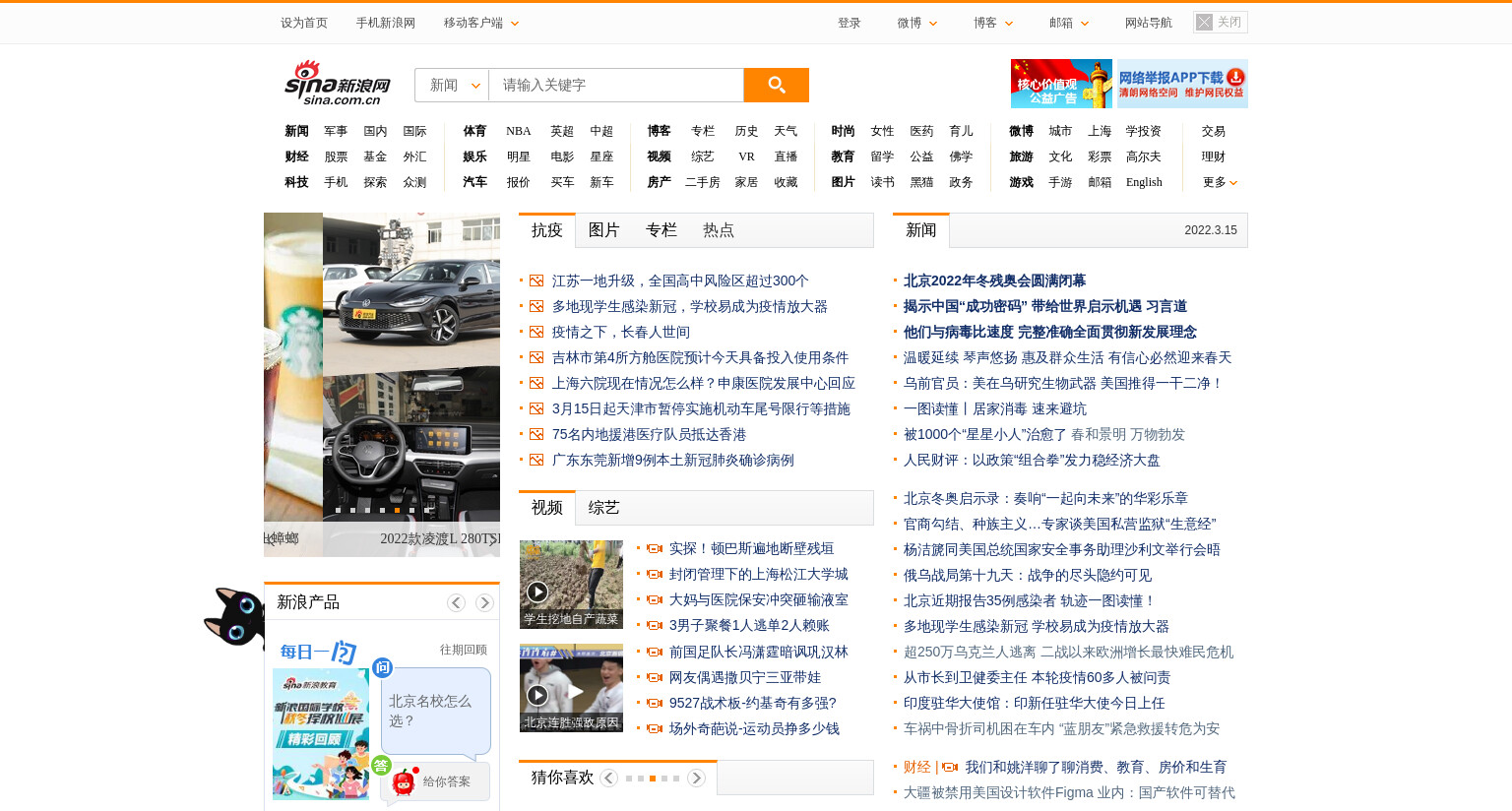The image size is (1512, 811).
Task: Click the 答 answer badge icon
Action: 381,765
